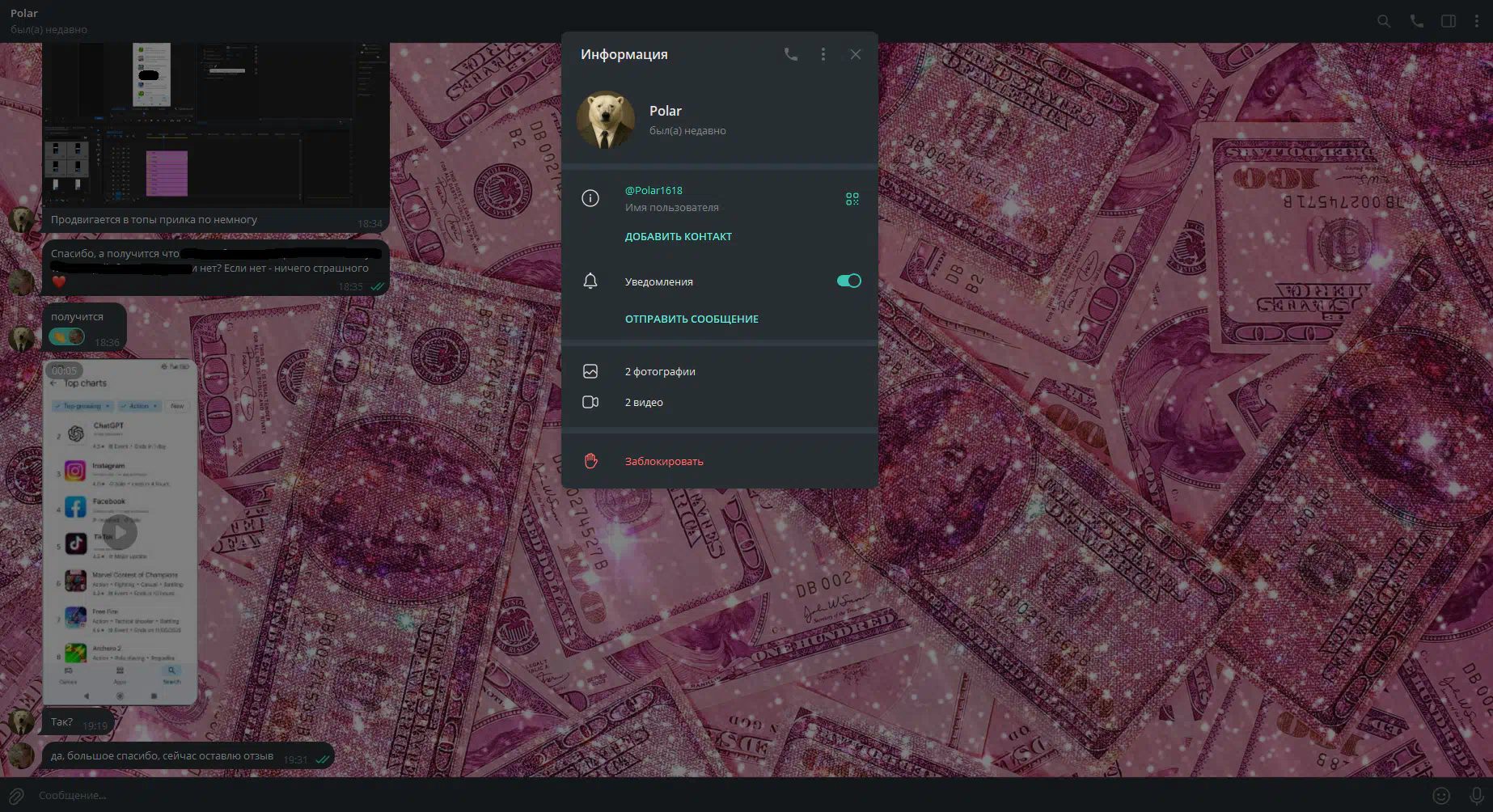
Task: Click the attach file paperclip icon
Action: [x=16, y=796]
